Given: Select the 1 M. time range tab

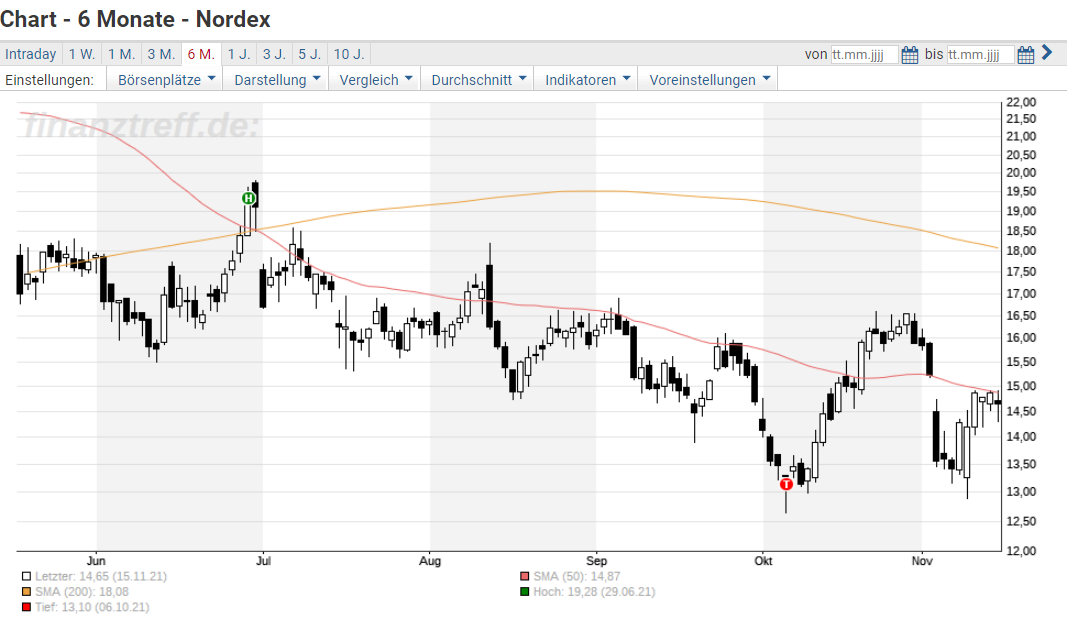Looking at the screenshot, I should coord(122,54).
